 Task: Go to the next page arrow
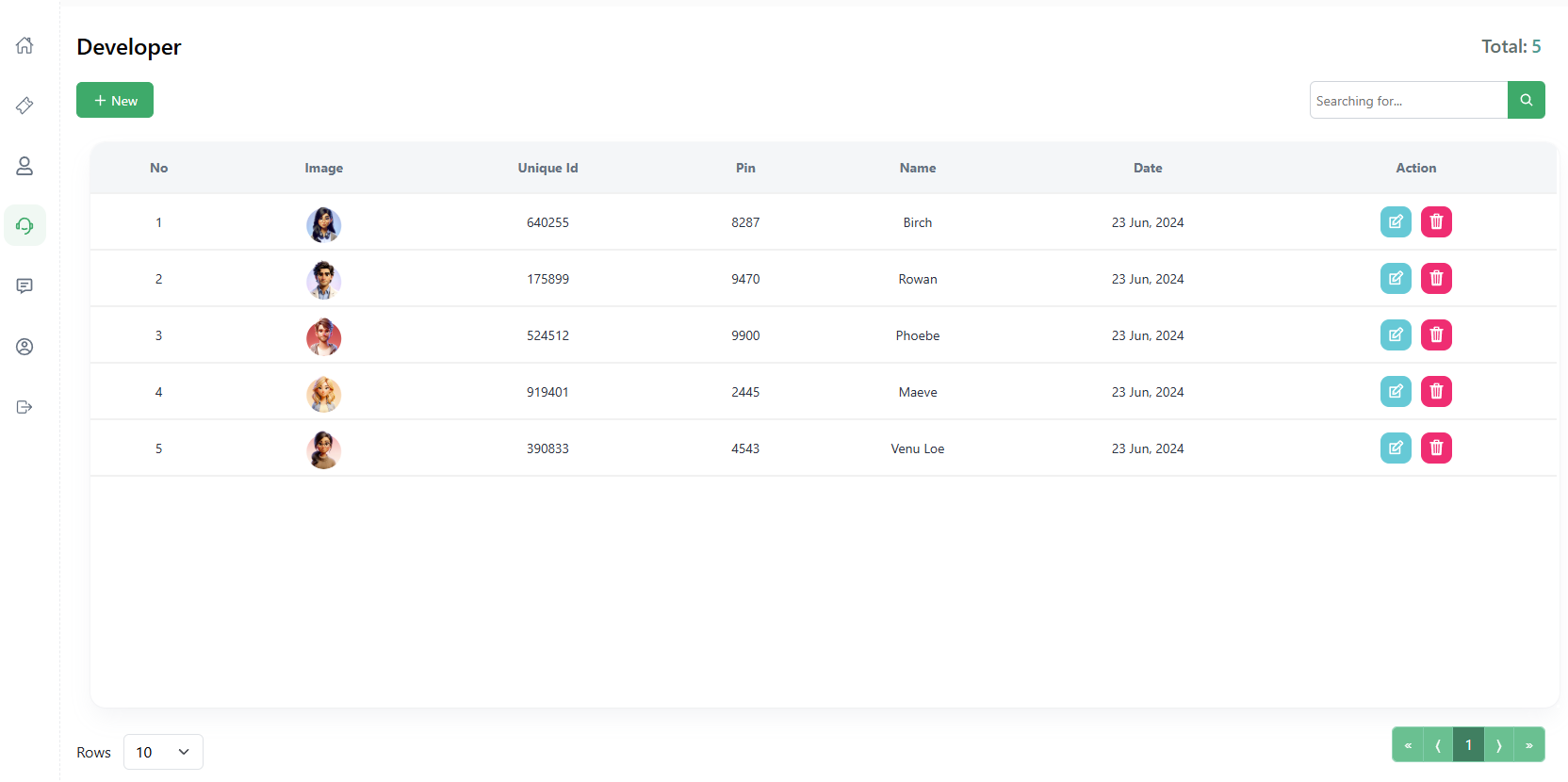[1498, 744]
